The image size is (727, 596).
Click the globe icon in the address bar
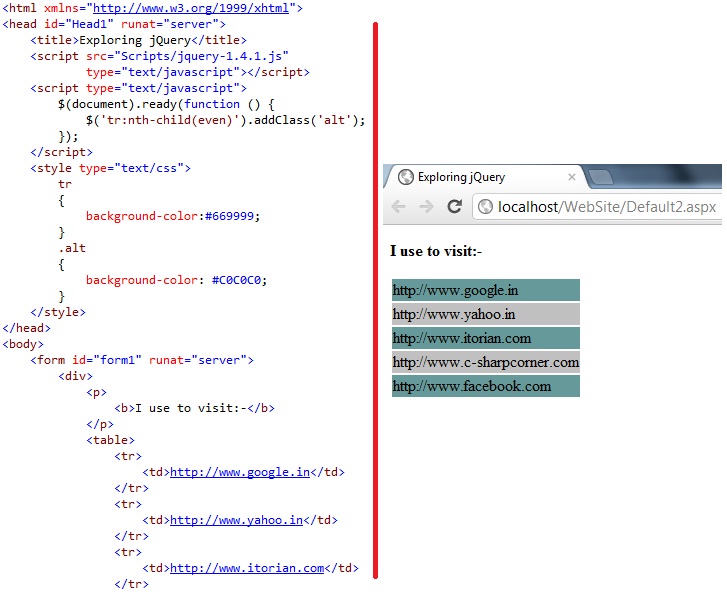pos(485,206)
